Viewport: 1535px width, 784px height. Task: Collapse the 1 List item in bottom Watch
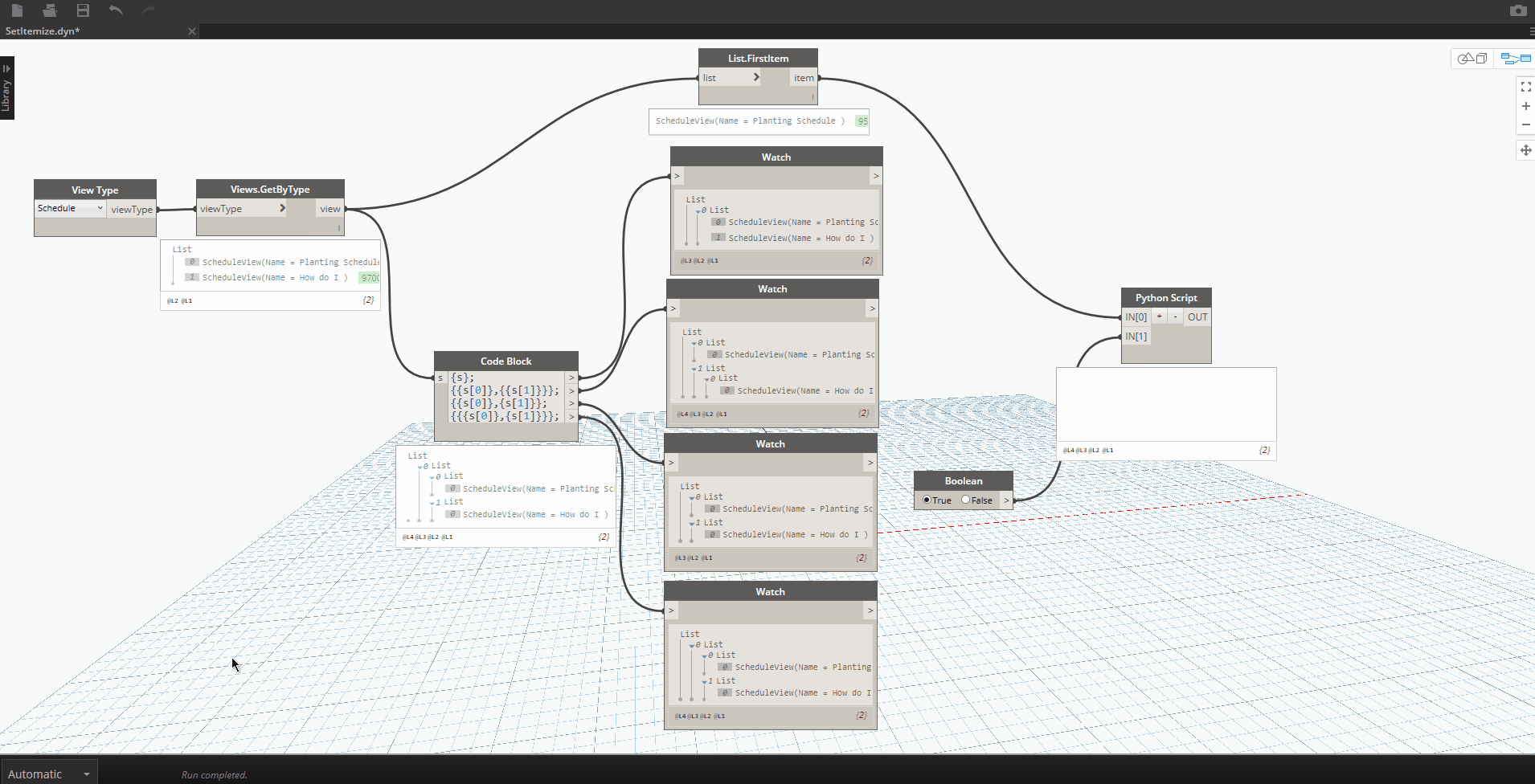point(704,681)
